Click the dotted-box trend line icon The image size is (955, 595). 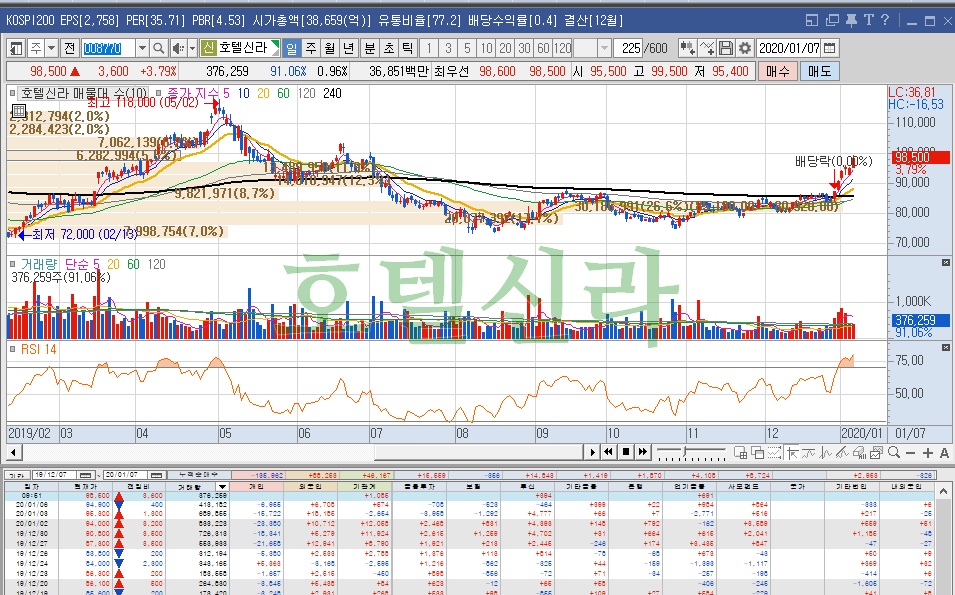coord(775,452)
